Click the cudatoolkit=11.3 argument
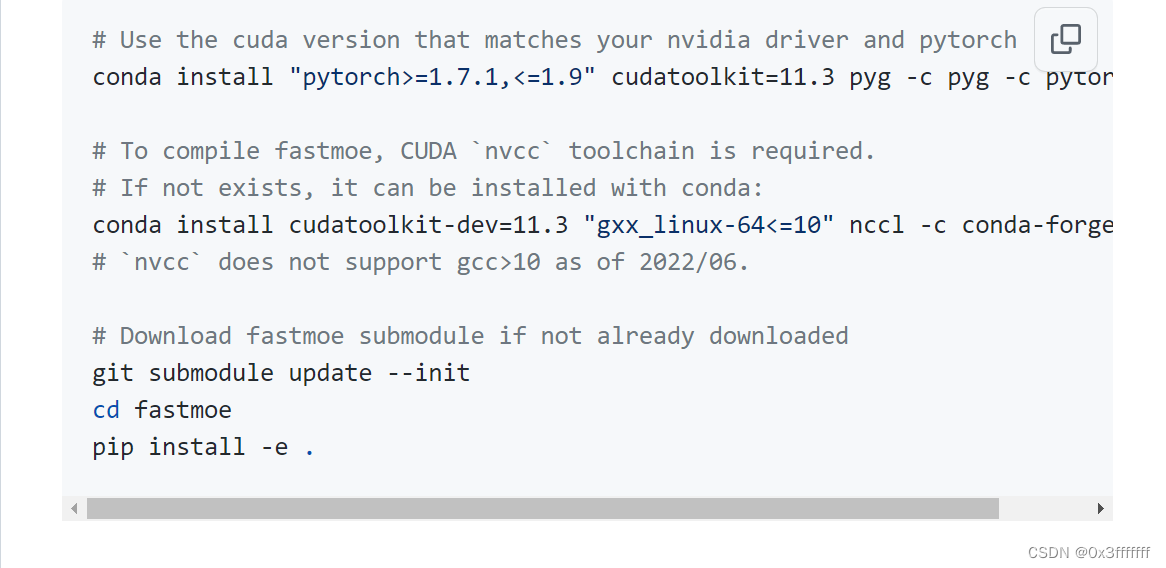1166x568 pixels. 723,77
